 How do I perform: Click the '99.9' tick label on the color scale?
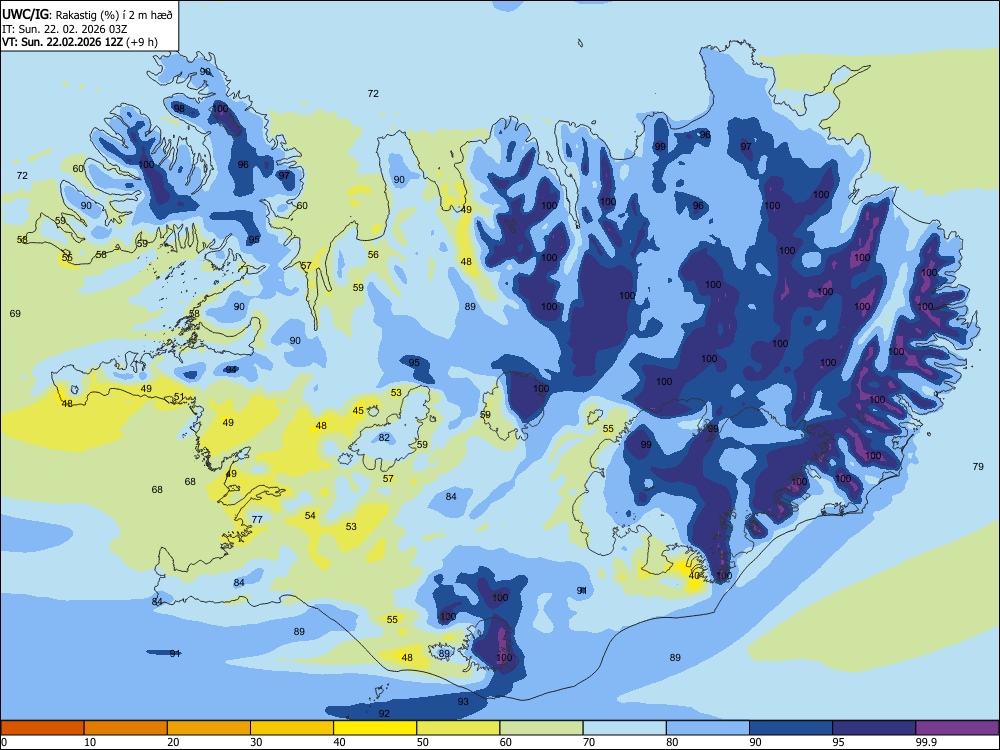click(x=925, y=742)
